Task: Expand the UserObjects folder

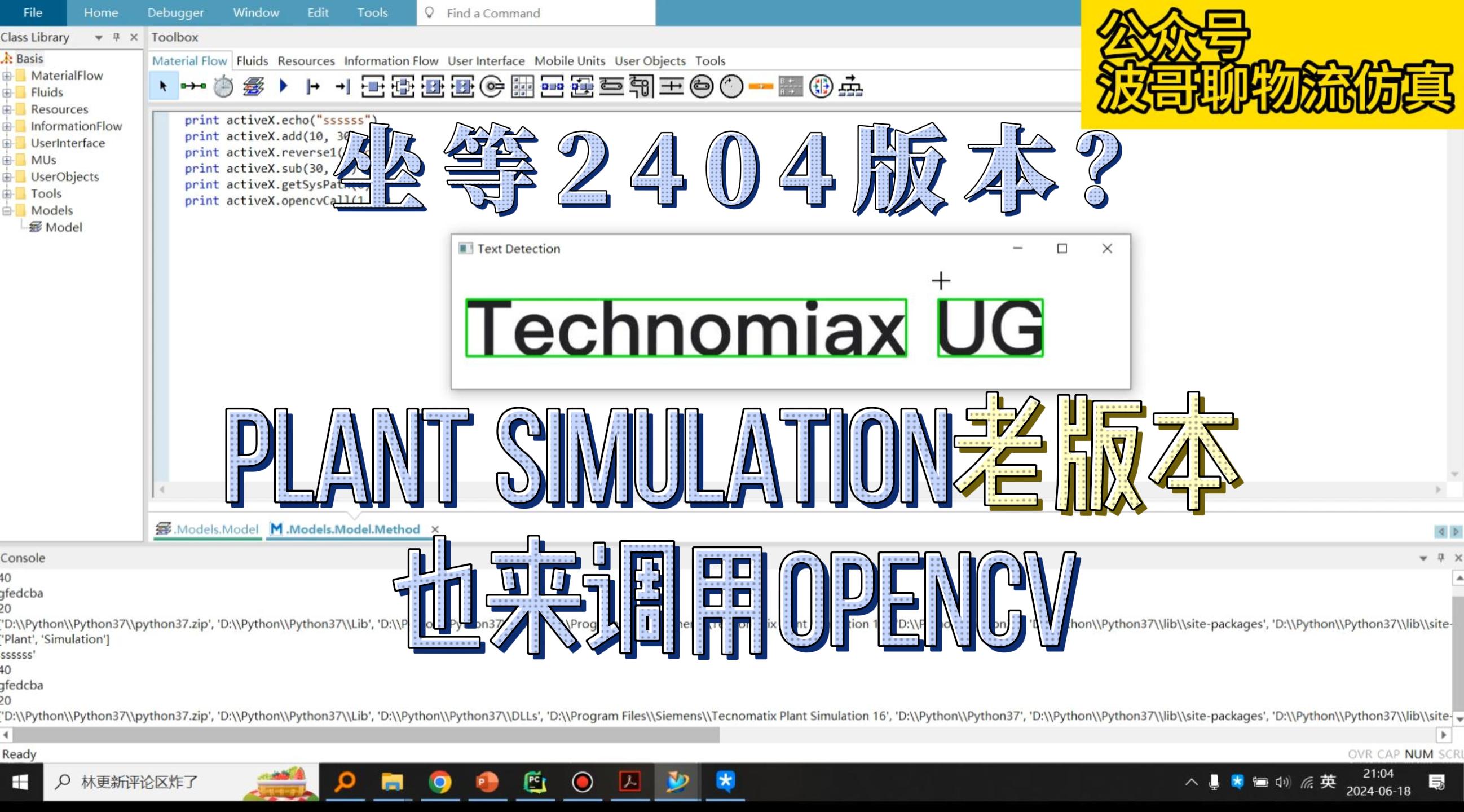Action: pos(7,176)
